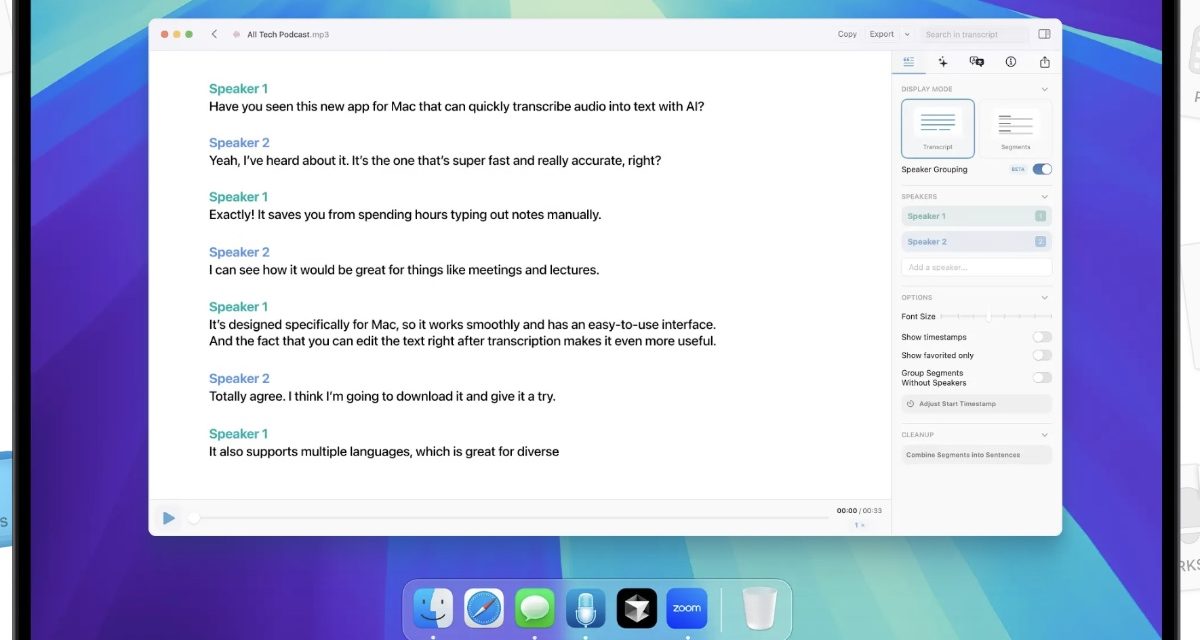The image size is (1200, 640).
Task: Change playback speed 1x
Action: tap(859, 525)
